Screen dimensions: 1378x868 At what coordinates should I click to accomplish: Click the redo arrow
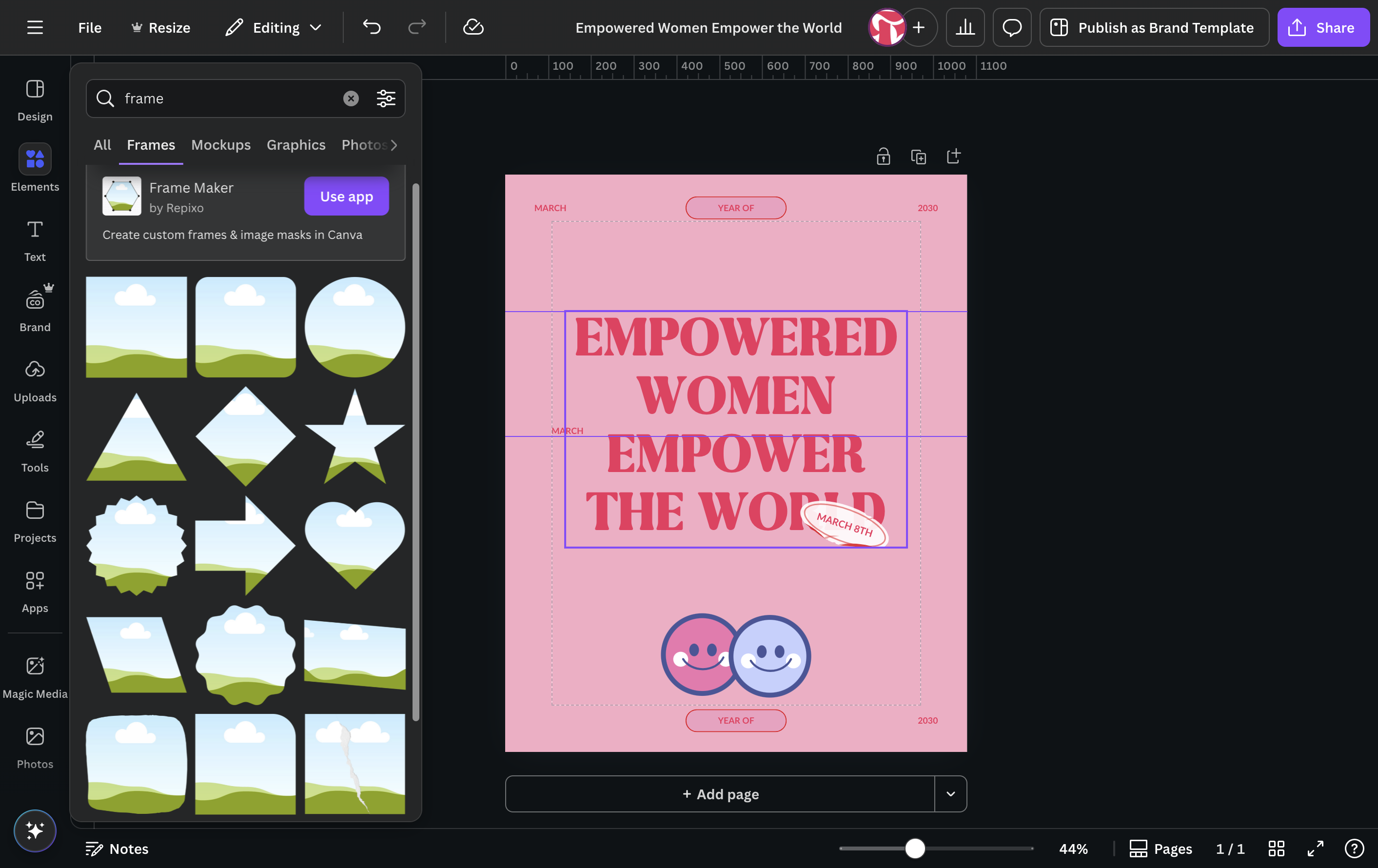point(416,27)
